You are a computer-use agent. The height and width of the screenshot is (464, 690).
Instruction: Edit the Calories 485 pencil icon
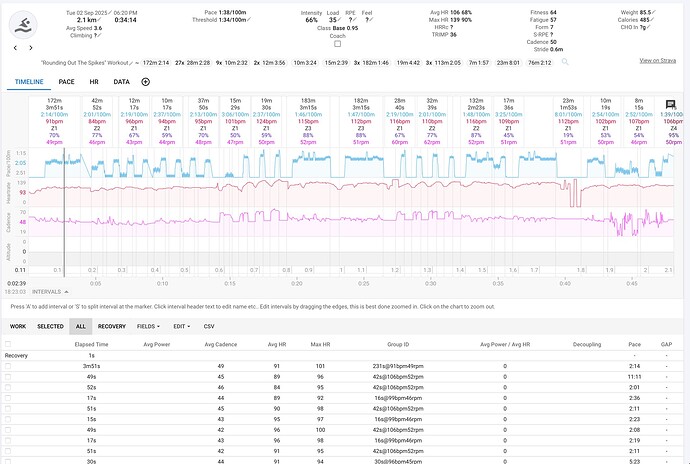(x=653, y=20)
